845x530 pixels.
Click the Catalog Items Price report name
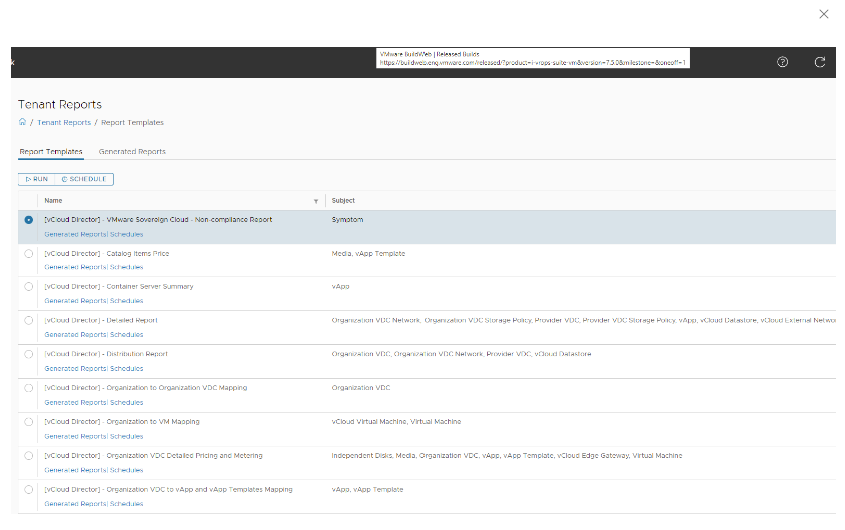(107, 253)
